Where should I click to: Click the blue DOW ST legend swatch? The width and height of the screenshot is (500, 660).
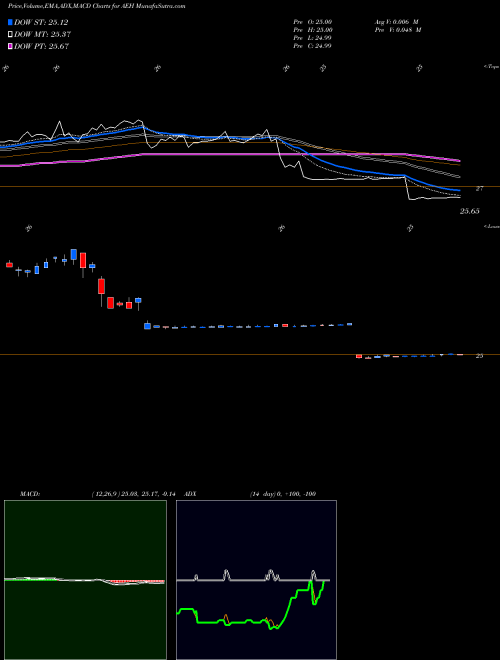[11, 22]
